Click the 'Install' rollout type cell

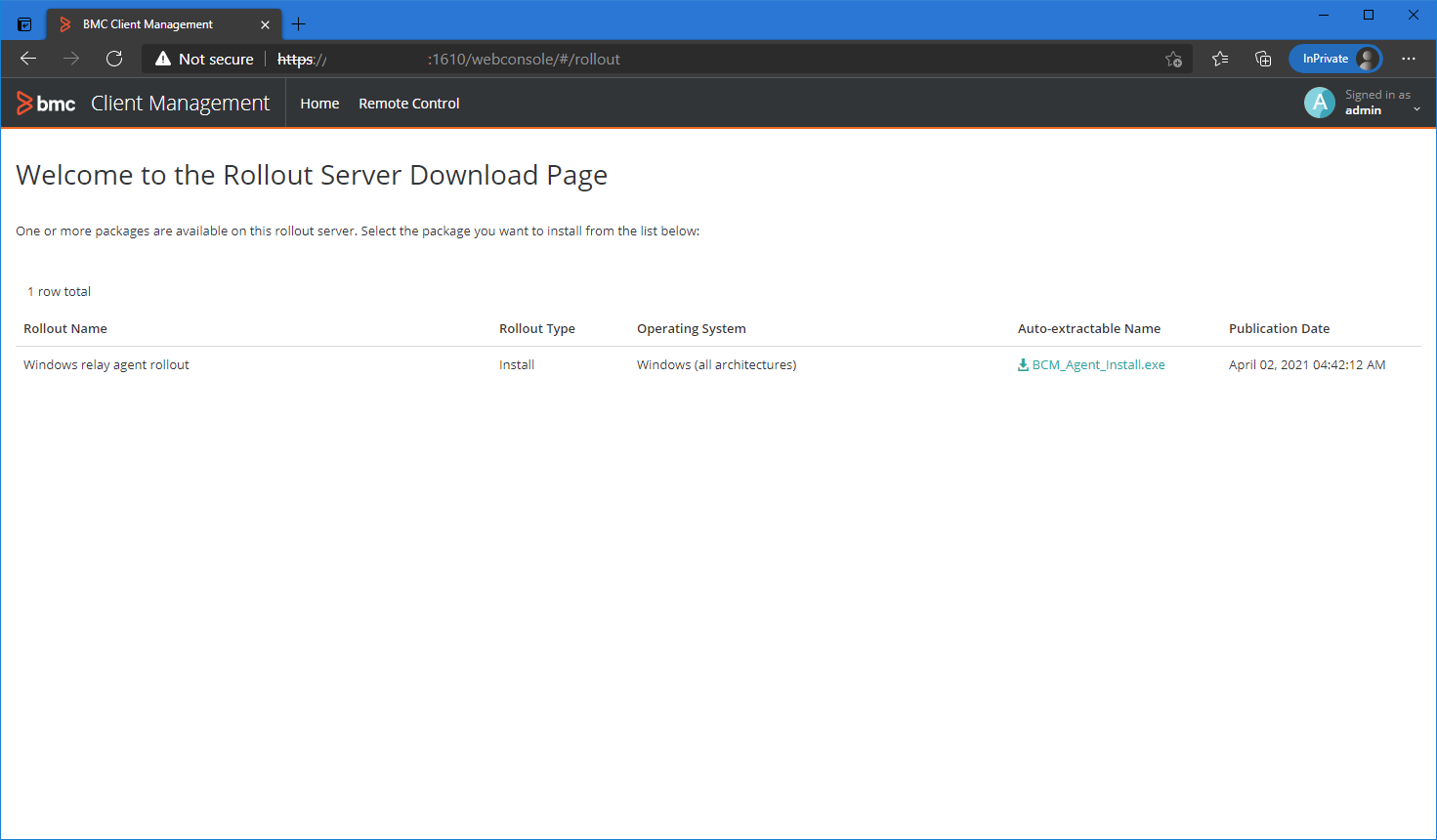517,365
